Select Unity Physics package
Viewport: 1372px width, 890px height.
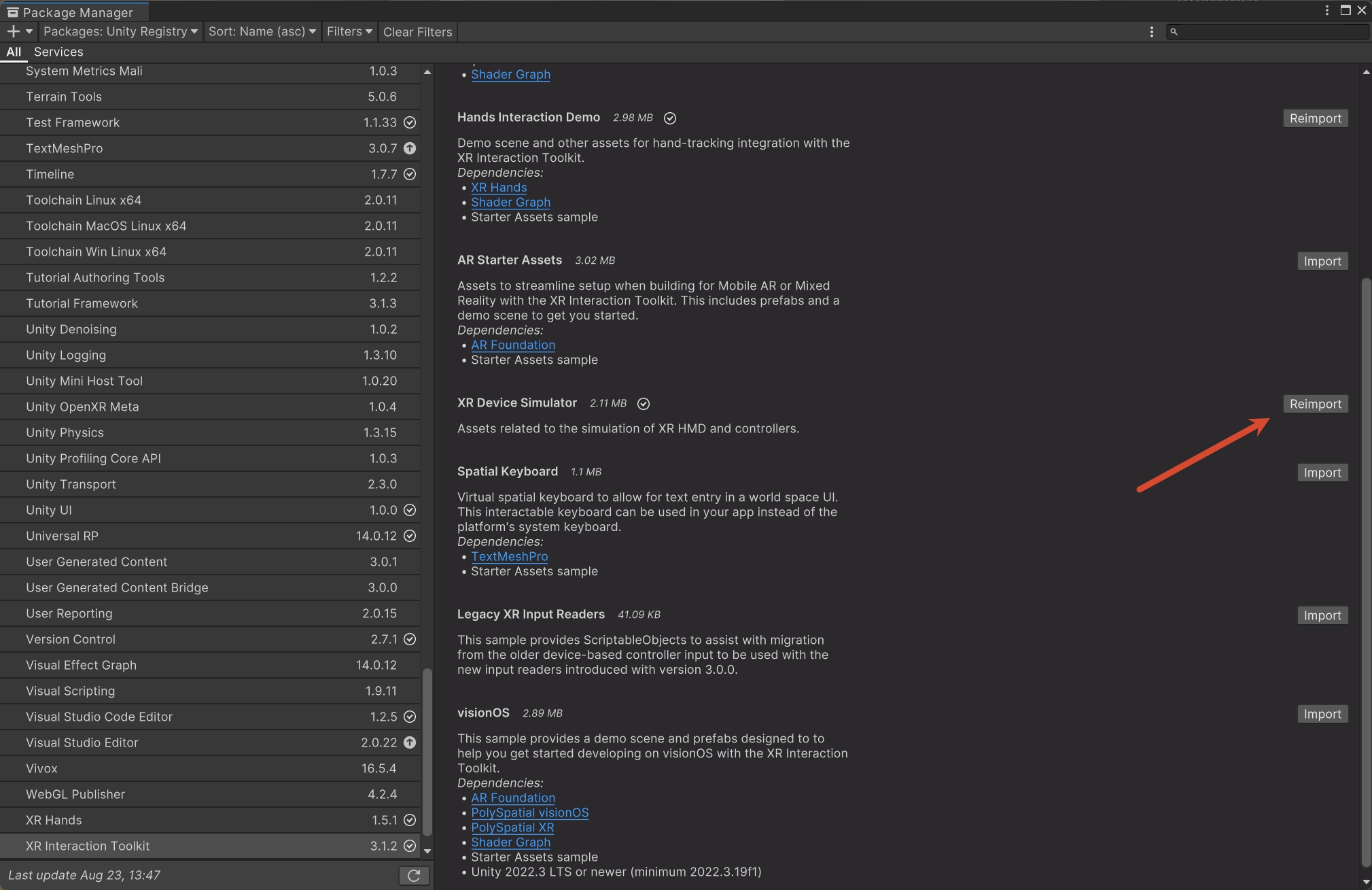click(x=210, y=432)
